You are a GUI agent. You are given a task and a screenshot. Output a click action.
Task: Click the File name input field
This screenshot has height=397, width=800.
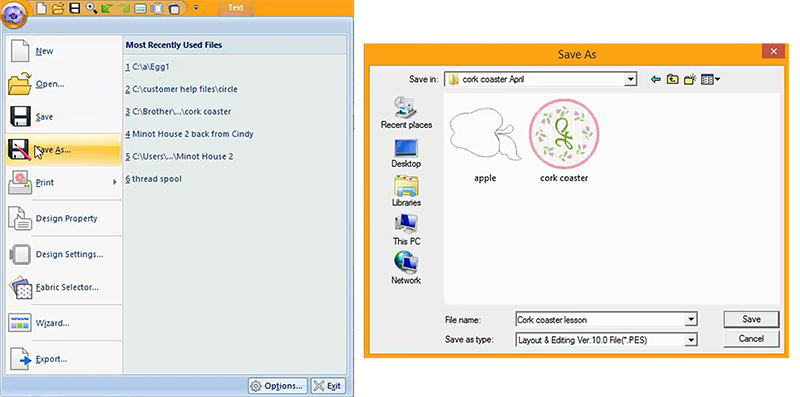pyautogui.click(x=600, y=320)
